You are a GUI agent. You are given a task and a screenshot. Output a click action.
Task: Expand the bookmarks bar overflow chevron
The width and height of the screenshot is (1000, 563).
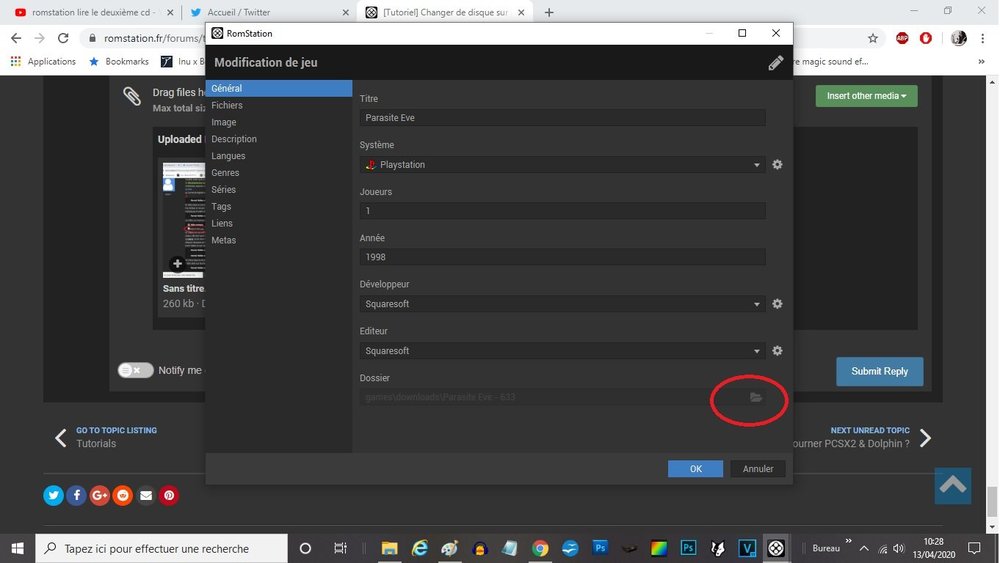tap(981, 62)
